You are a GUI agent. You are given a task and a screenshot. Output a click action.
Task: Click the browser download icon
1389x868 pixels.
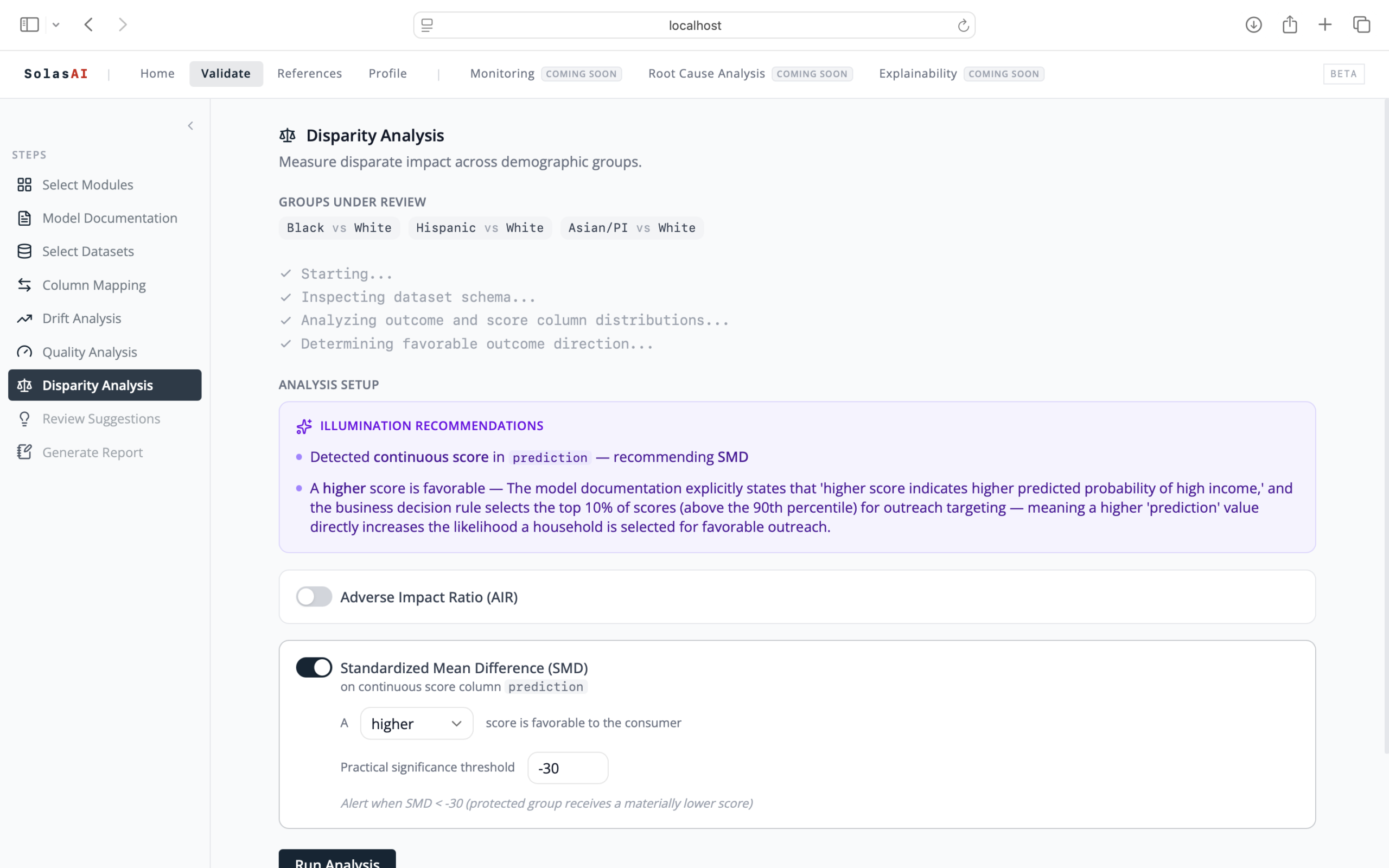point(1253,25)
